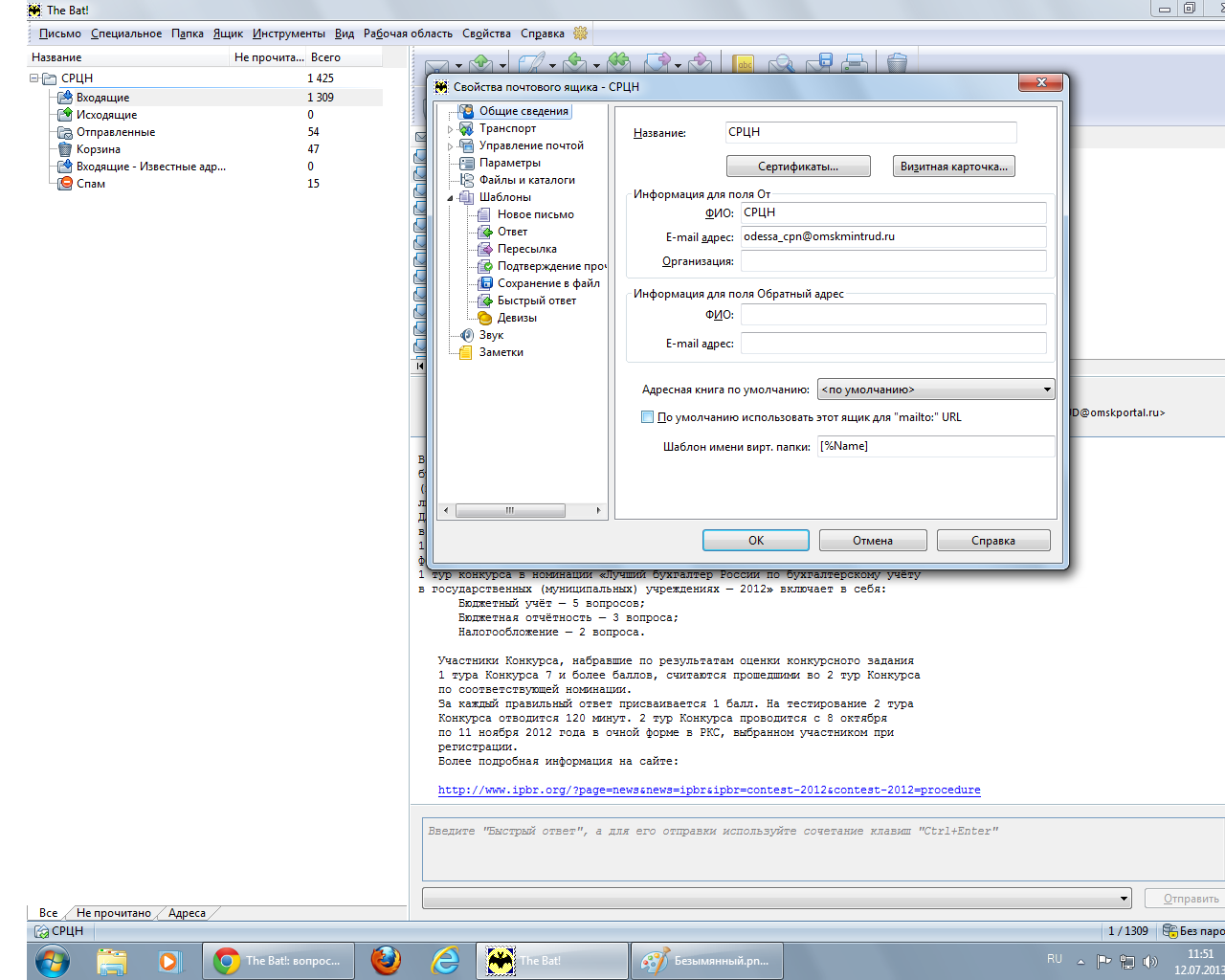1225x980 pixels.
Task: Click the Send queued mail green-arrow icon
Action: [481, 63]
